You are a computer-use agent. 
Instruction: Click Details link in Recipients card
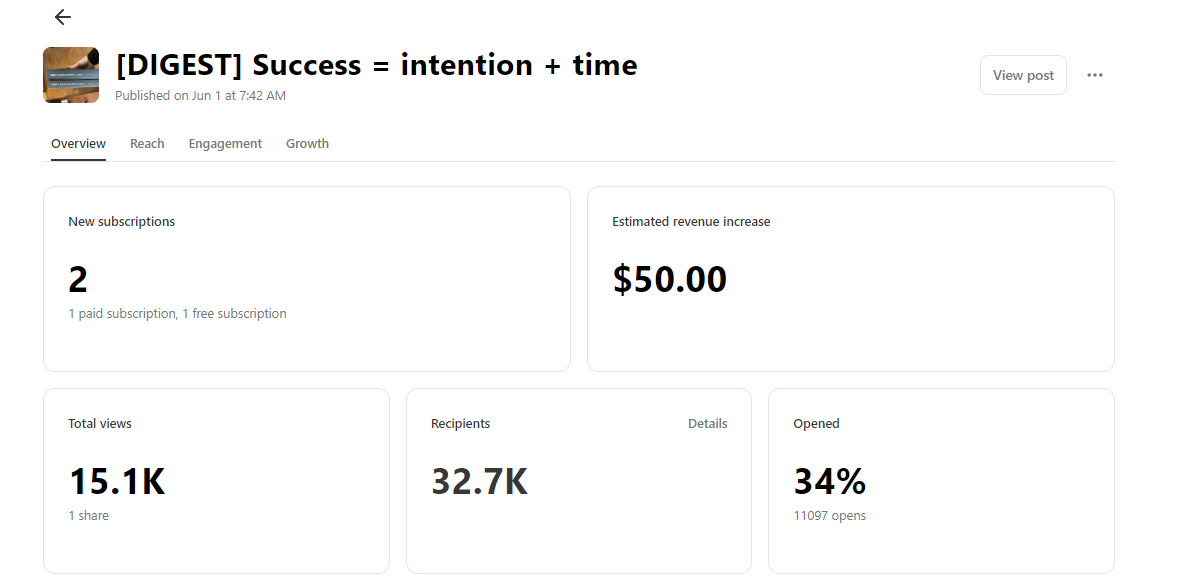pos(707,424)
